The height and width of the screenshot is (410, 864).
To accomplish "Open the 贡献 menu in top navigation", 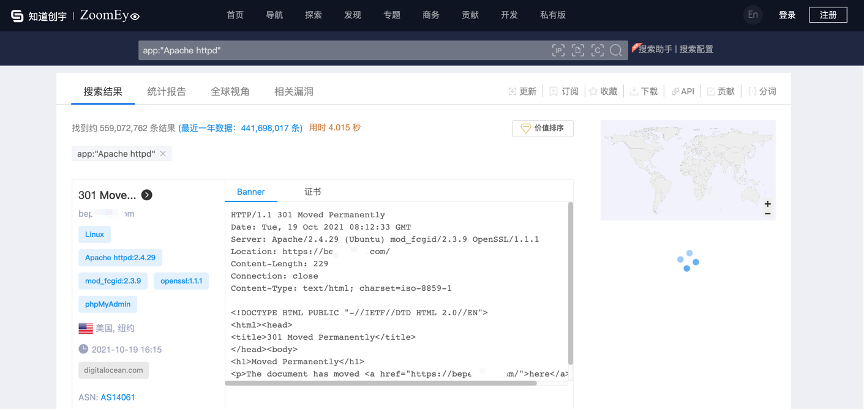I will point(470,15).
